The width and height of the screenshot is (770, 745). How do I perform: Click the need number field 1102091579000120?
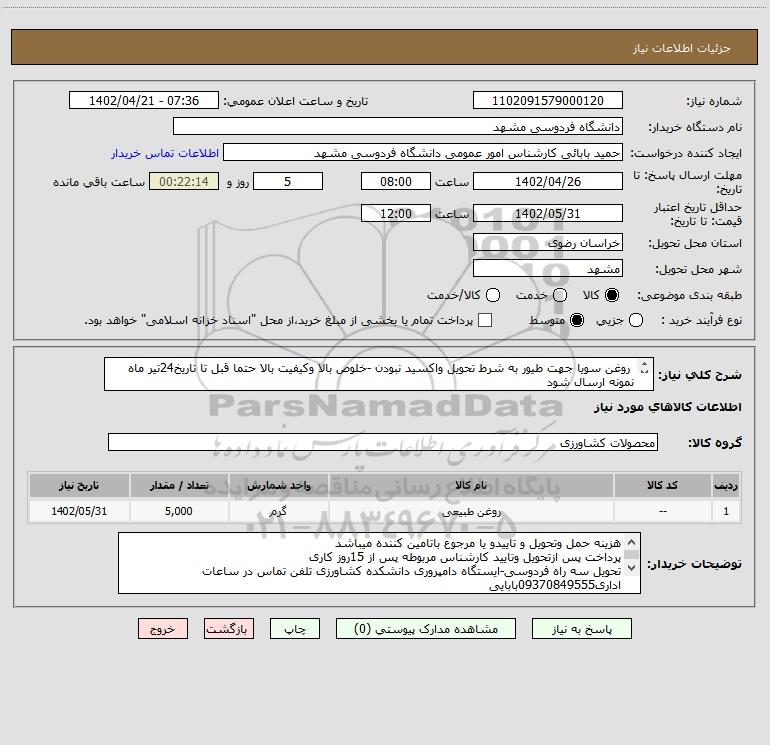pos(548,100)
